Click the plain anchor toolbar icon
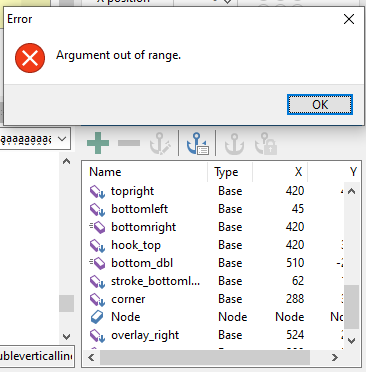Viewport: 366px width, 372px height. [234, 144]
